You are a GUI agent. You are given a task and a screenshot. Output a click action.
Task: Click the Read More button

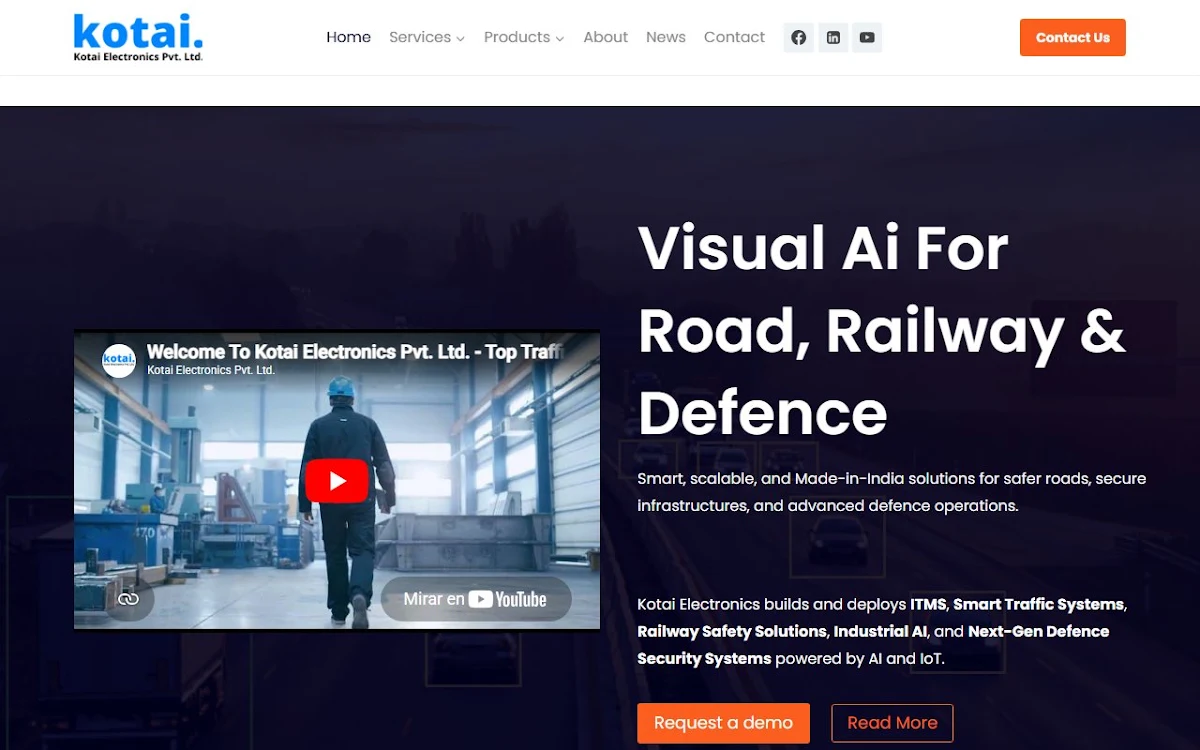[x=892, y=723]
